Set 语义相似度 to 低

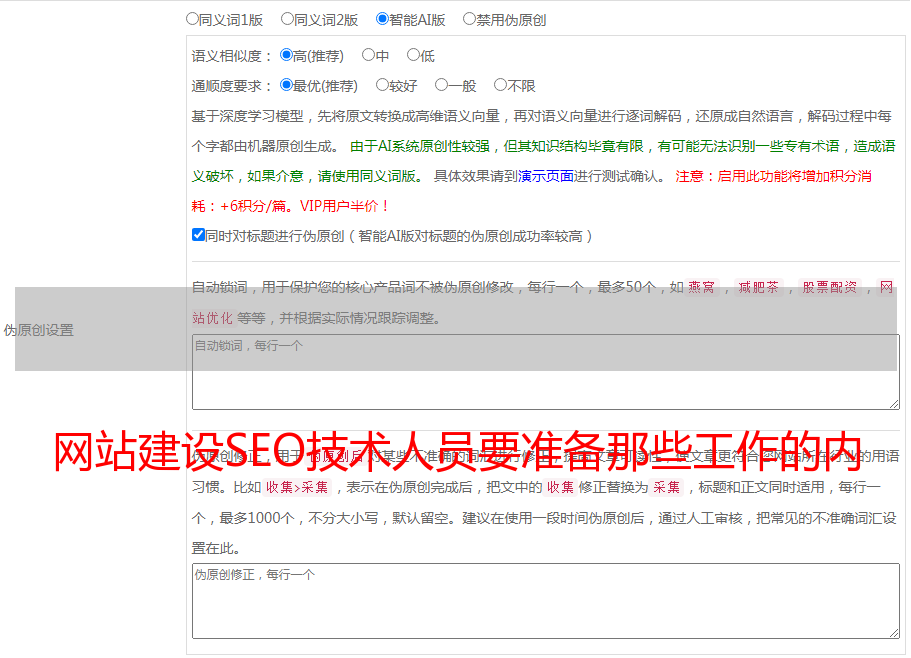point(413,55)
